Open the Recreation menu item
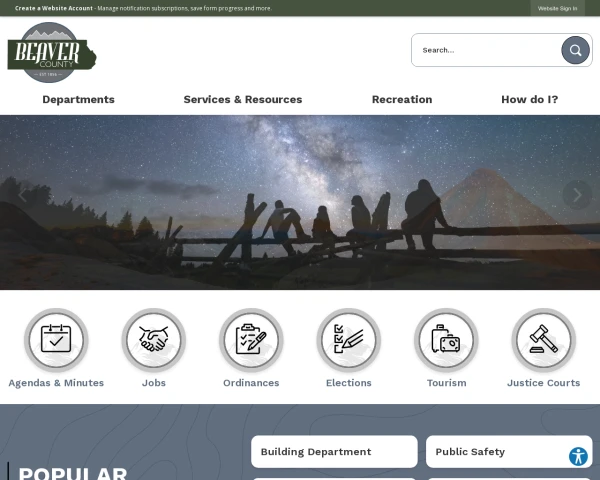Viewport: 600px width, 480px height. coord(402,99)
